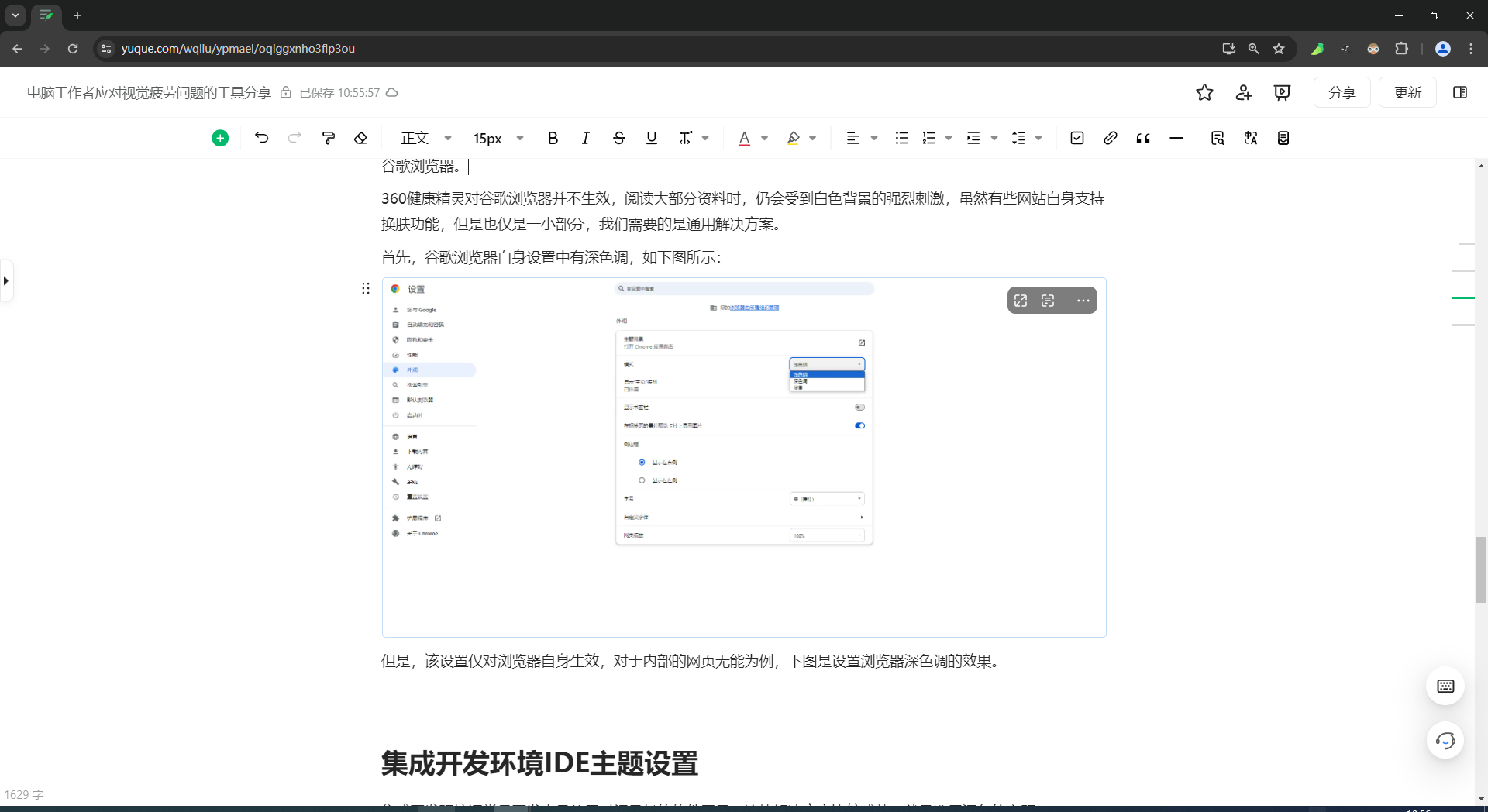Apply the red font color A

744,138
